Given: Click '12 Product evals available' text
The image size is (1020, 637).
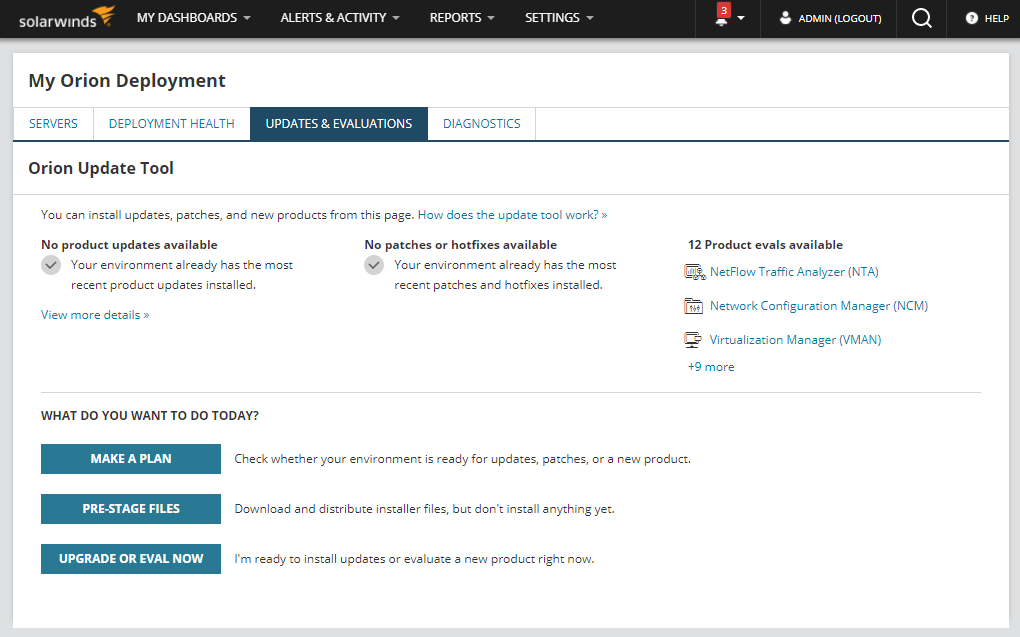Looking at the screenshot, I should [766, 245].
